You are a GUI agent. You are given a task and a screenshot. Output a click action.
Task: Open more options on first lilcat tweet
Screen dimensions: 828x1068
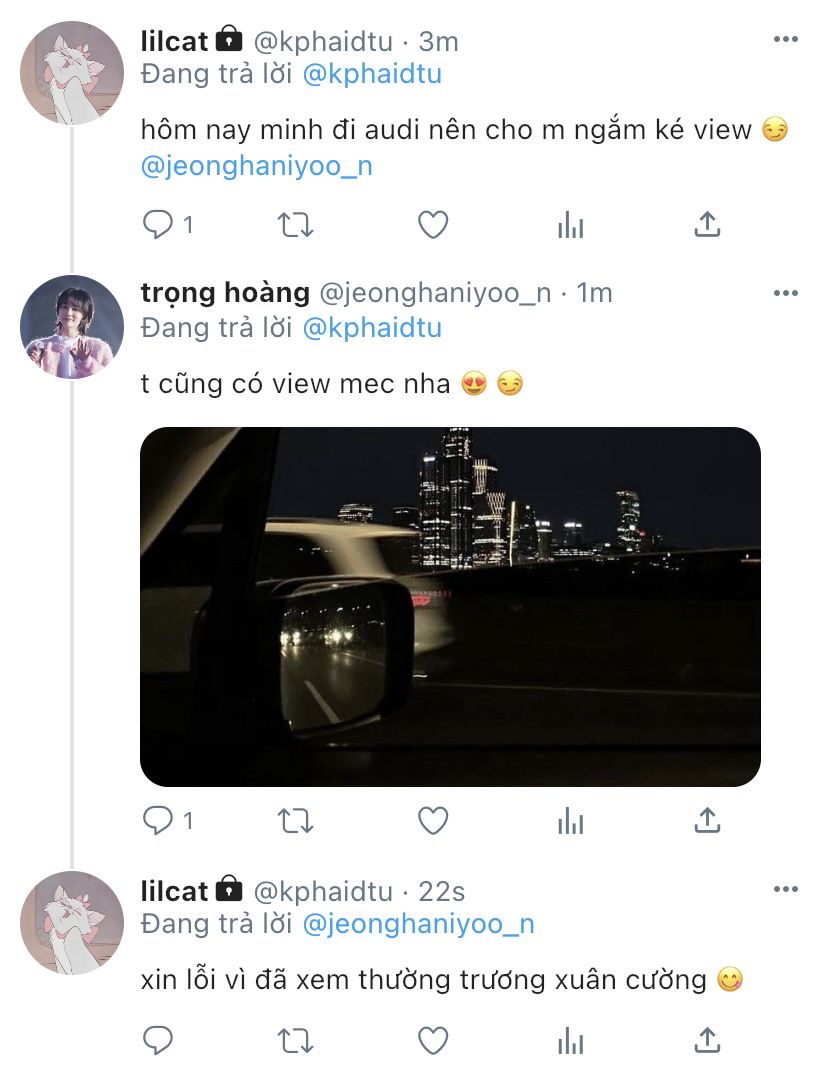click(785, 40)
